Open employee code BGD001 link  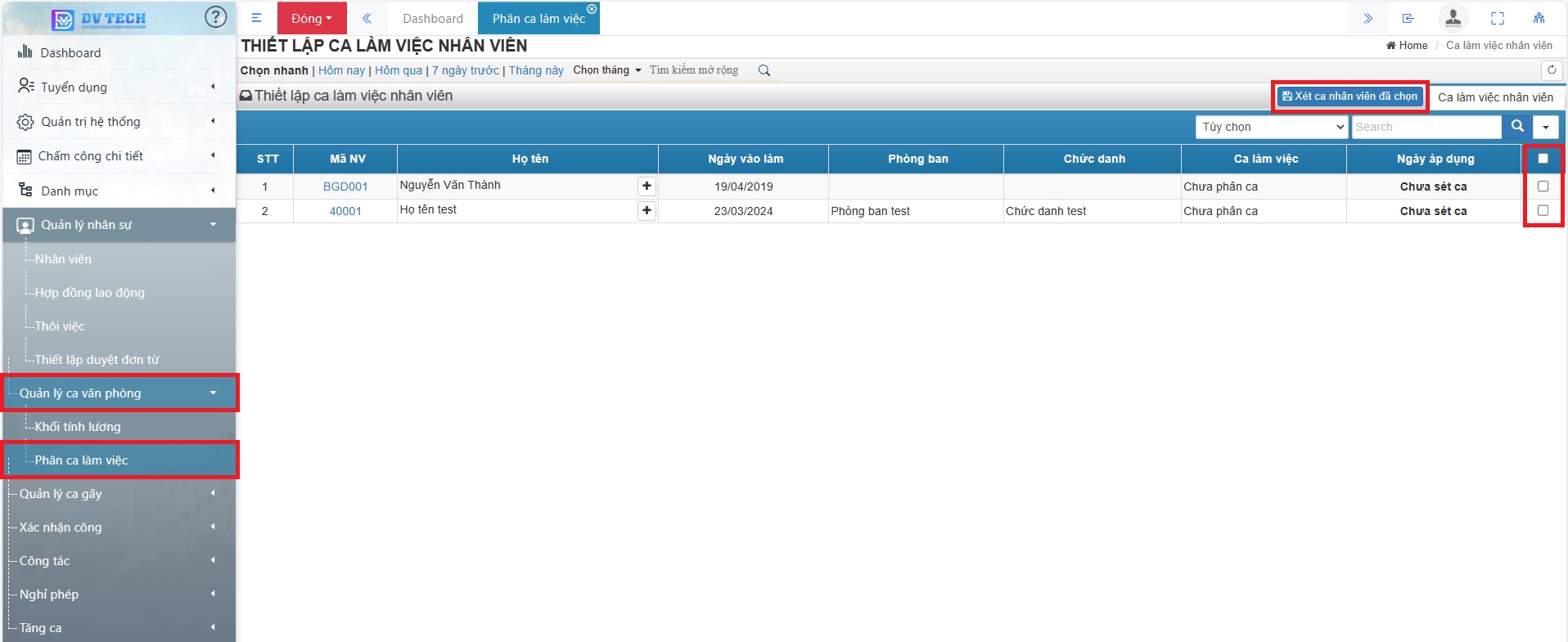pos(345,186)
